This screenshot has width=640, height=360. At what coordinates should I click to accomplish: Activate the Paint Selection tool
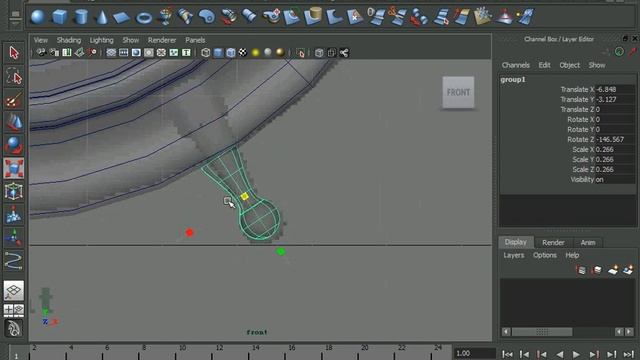[x=14, y=100]
